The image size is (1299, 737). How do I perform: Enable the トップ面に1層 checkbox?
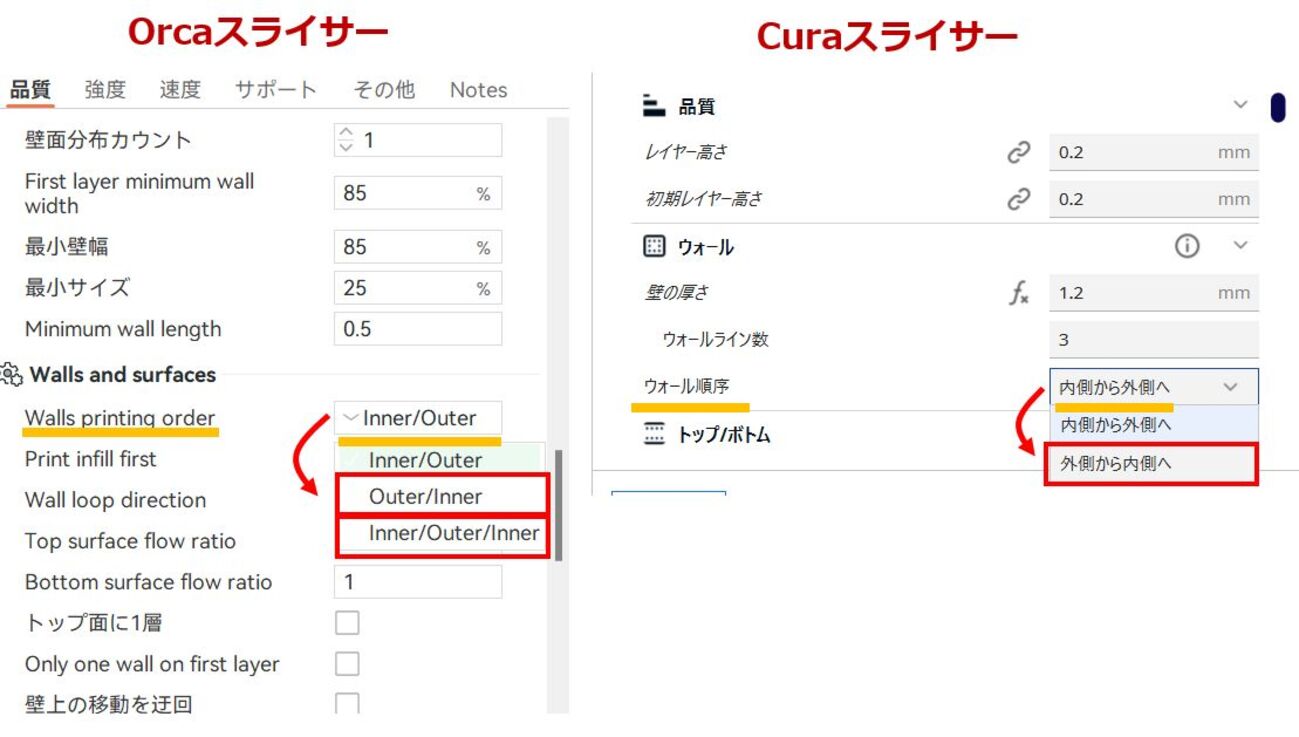point(347,623)
